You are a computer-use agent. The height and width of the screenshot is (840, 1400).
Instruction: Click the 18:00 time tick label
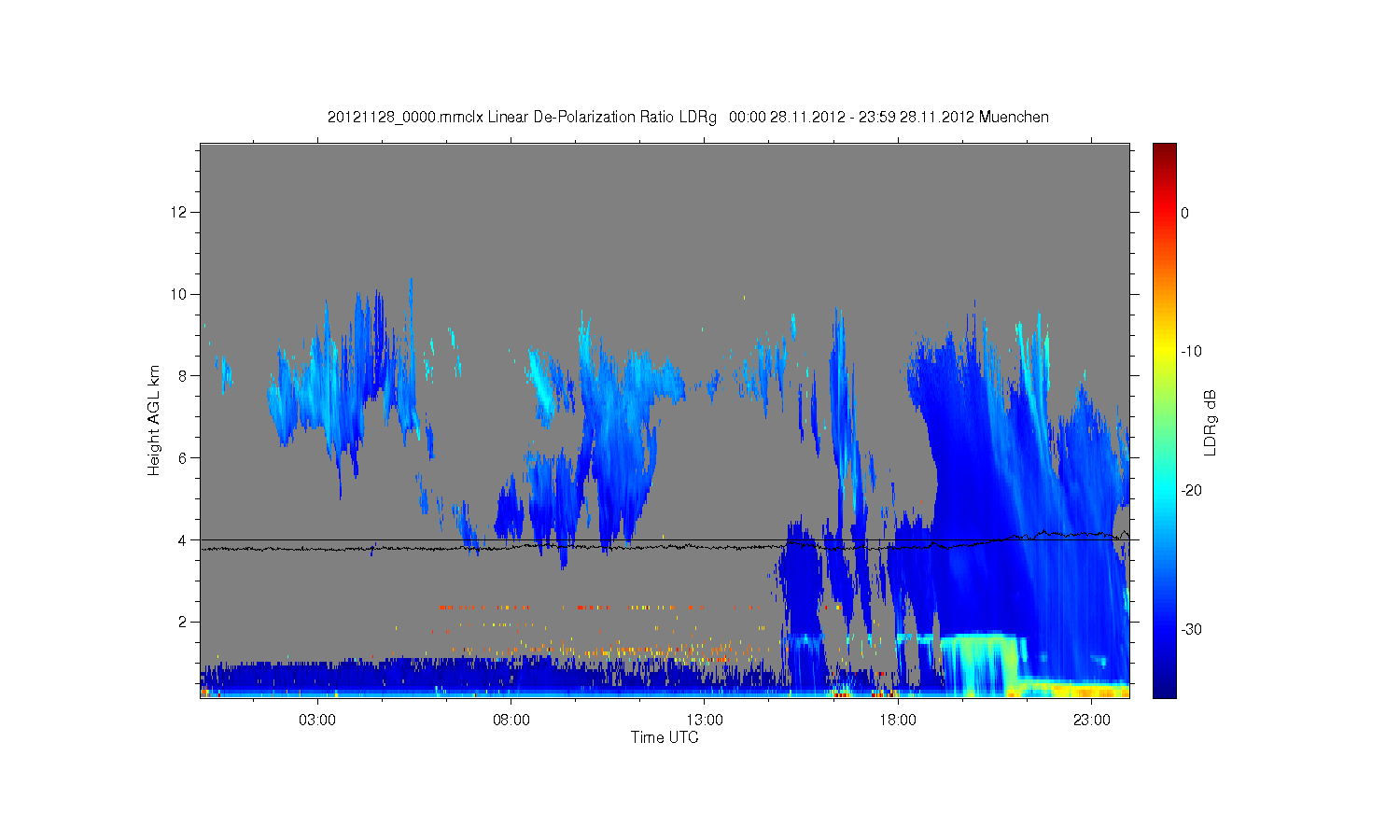pyautogui.click(x=898, y=721)
